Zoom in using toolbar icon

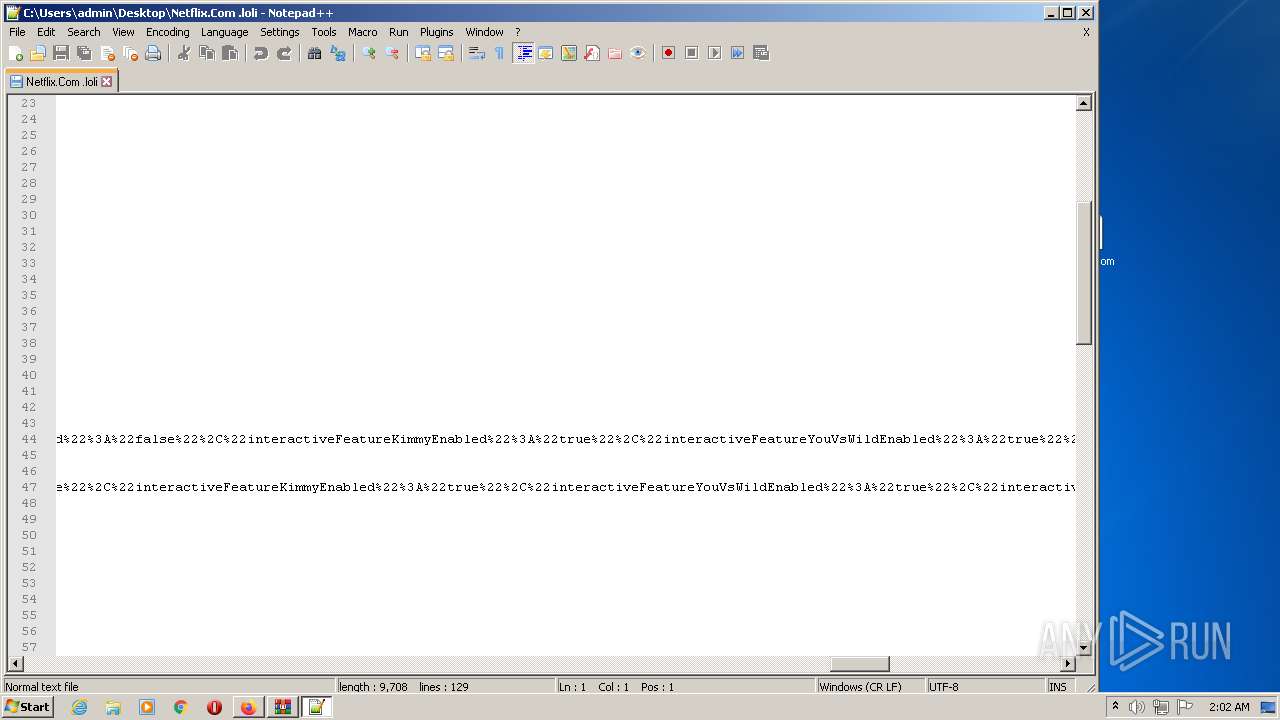369,53
